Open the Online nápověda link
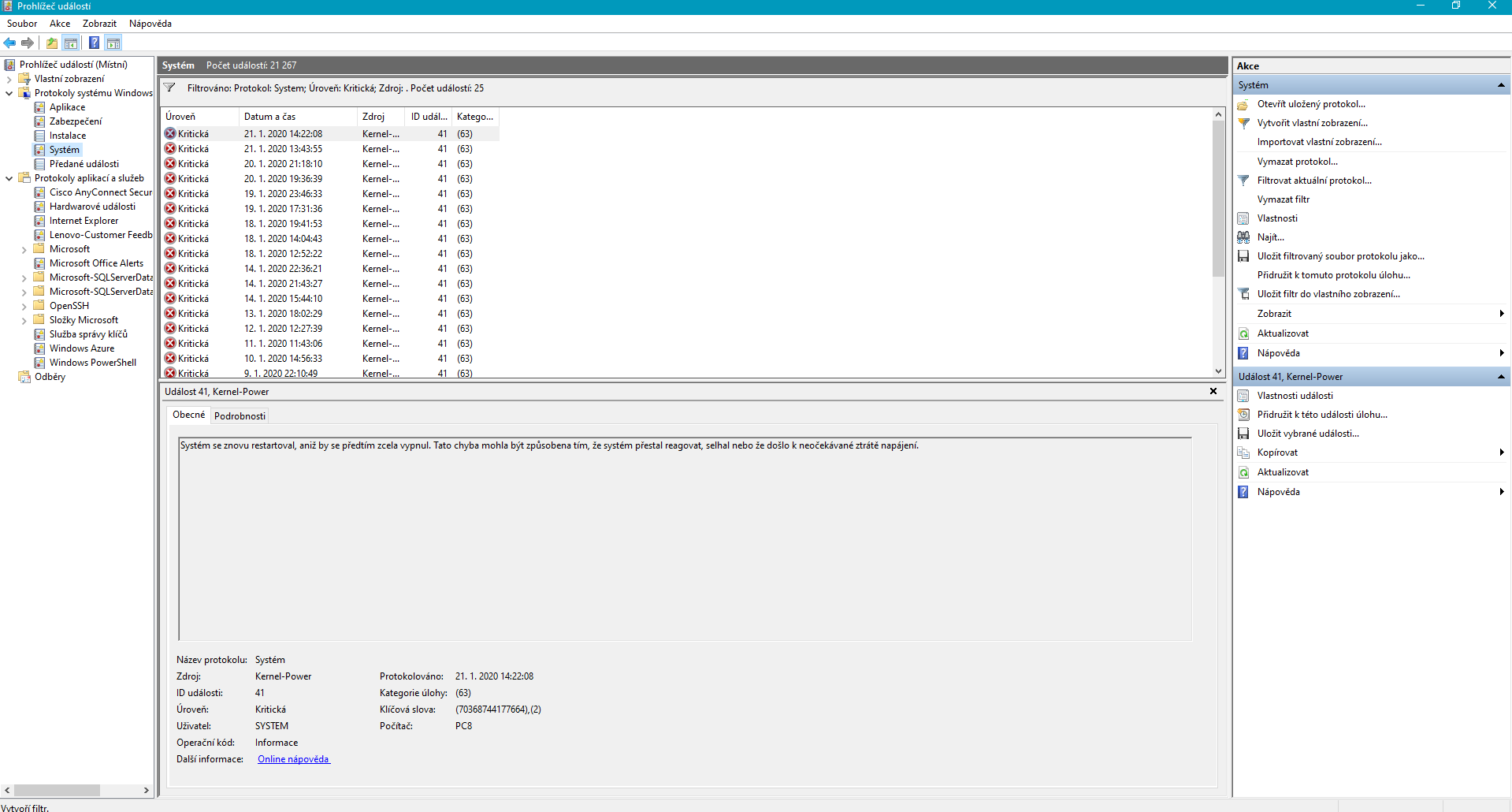 tap(293, 759)
